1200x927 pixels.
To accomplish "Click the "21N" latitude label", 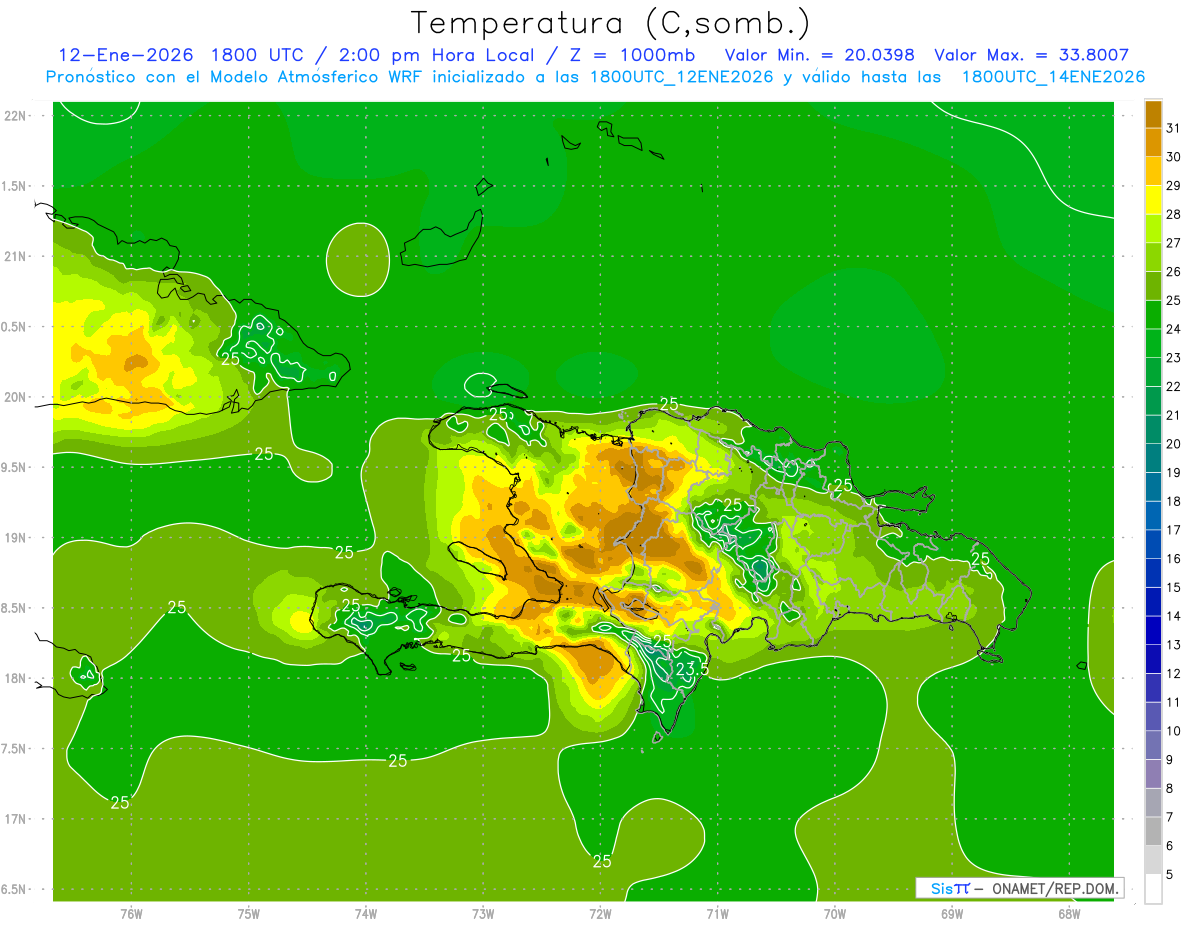I will 15,256.
